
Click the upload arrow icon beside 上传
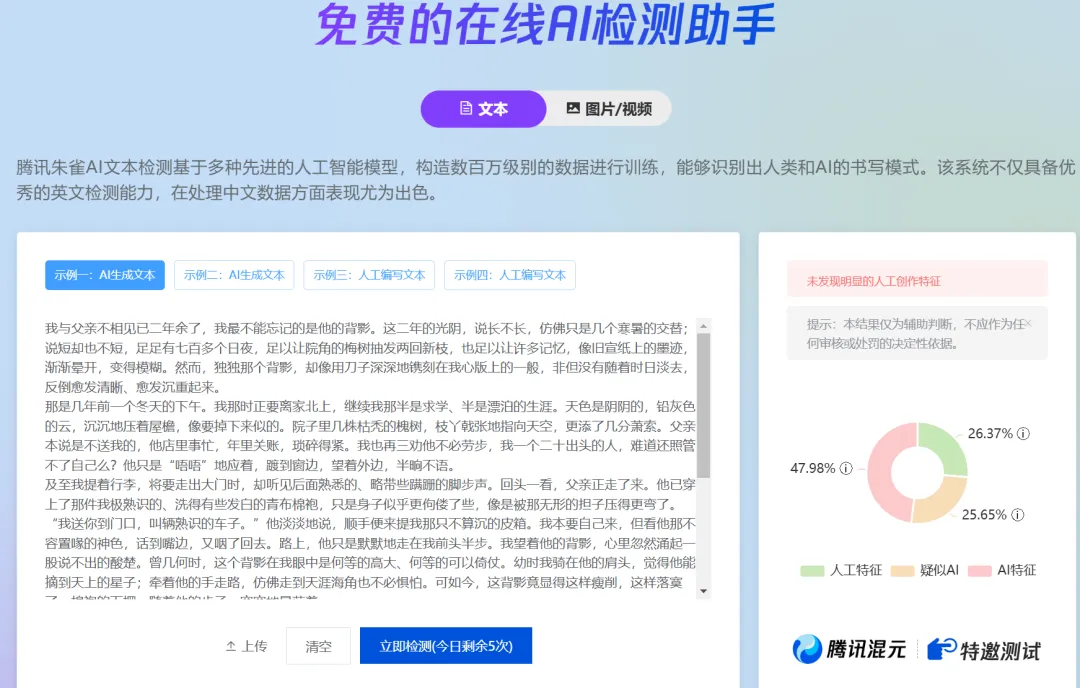pos(230,646)
